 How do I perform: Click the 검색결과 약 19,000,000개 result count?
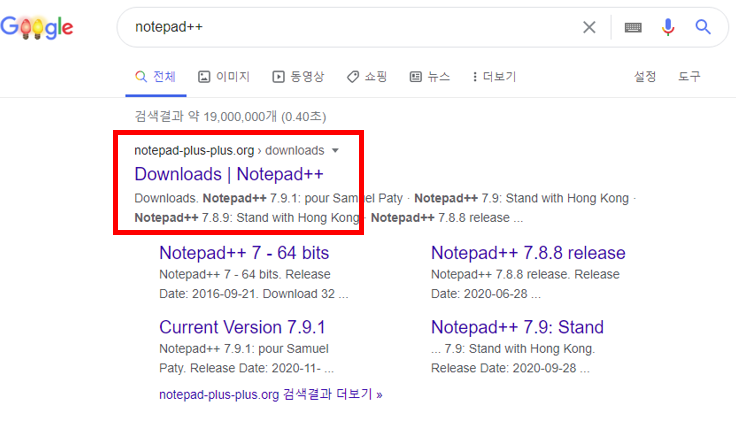(230, 116)
